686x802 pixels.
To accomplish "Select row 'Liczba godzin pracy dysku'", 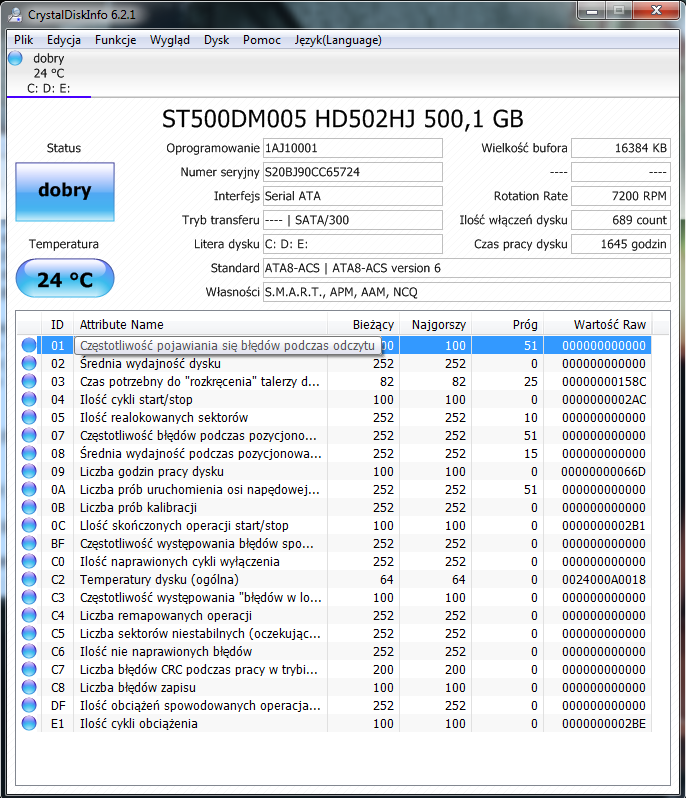I will click(335, 472).
